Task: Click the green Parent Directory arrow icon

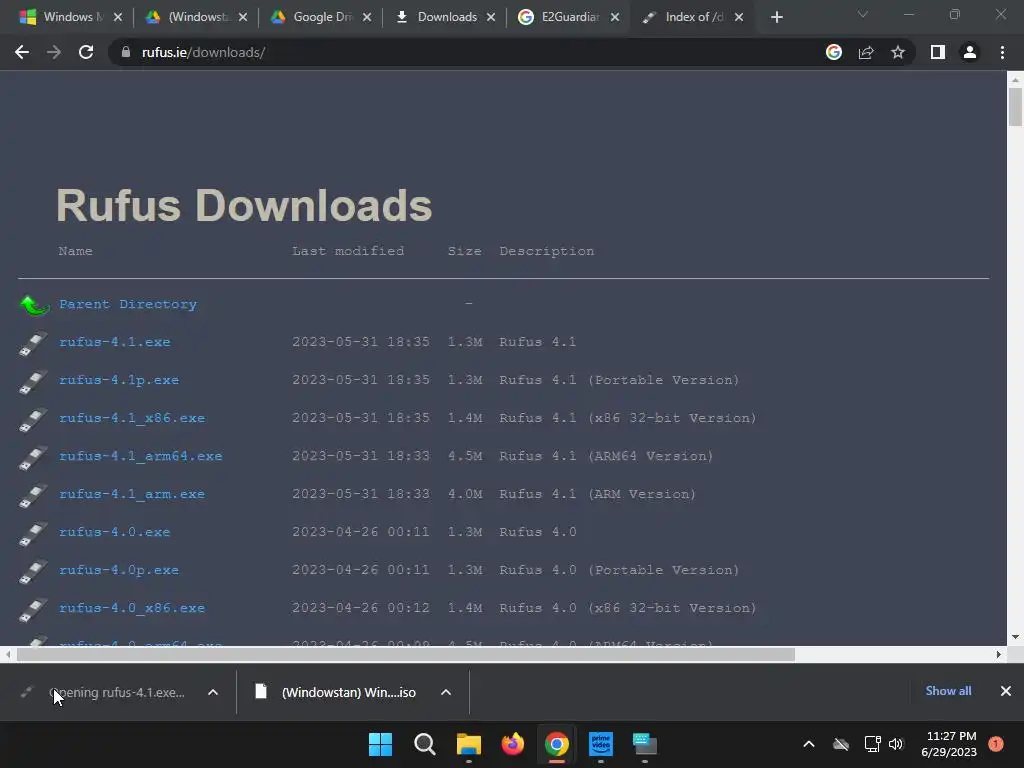Action: [34, 304]
